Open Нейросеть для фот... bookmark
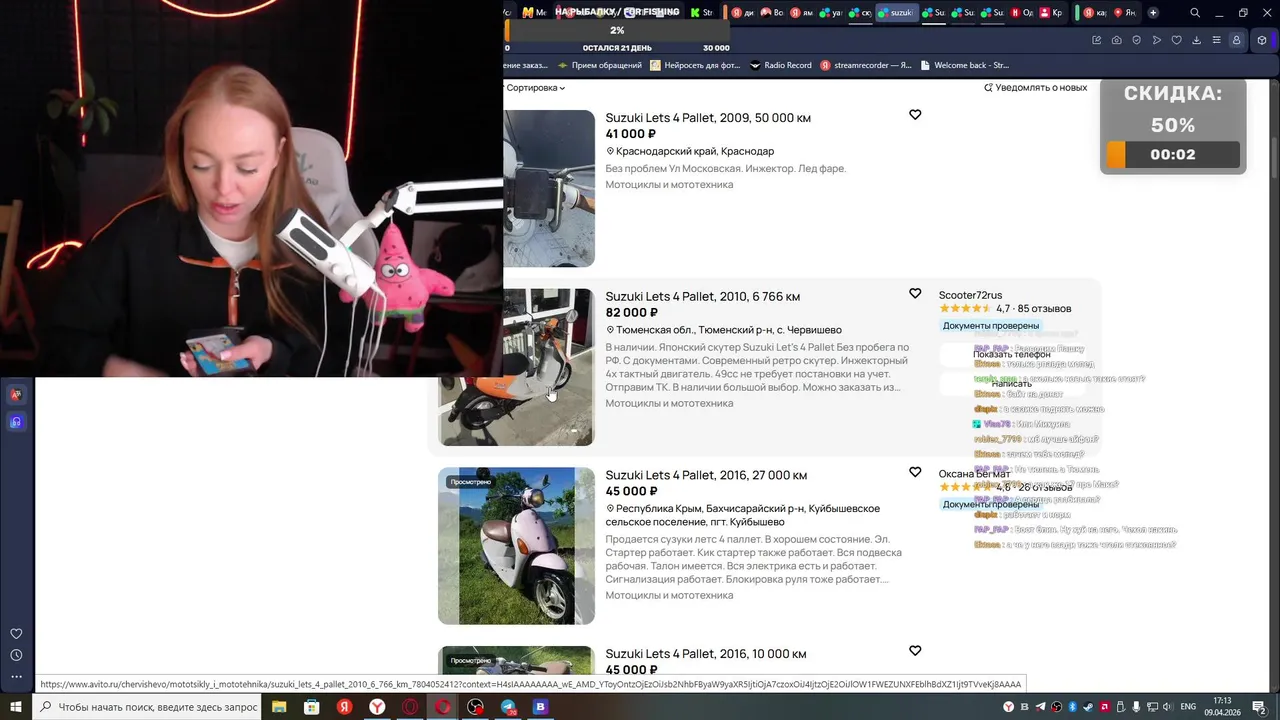 point(696,65)
